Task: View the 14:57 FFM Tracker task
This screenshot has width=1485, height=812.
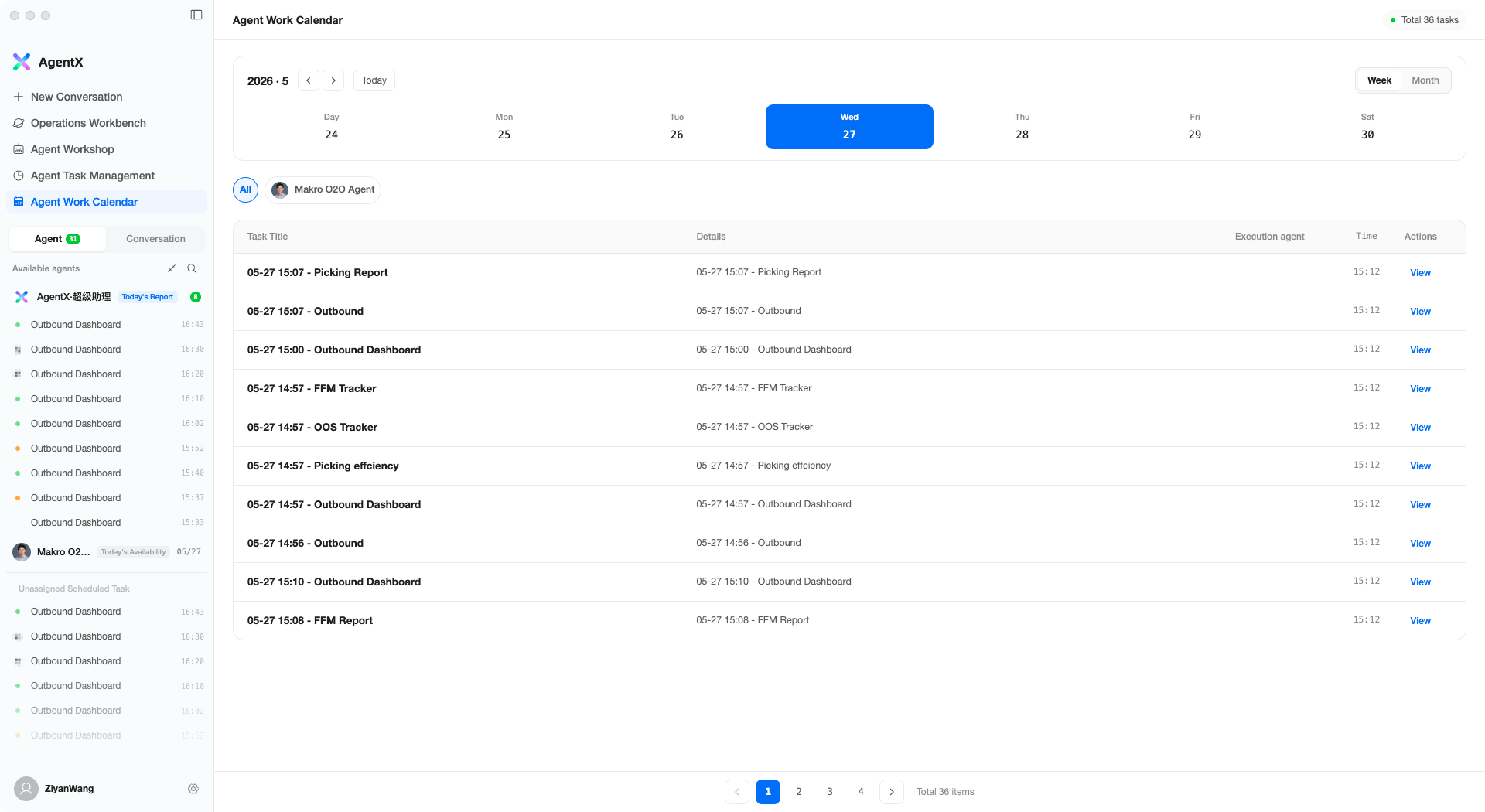Action: 1420,389
